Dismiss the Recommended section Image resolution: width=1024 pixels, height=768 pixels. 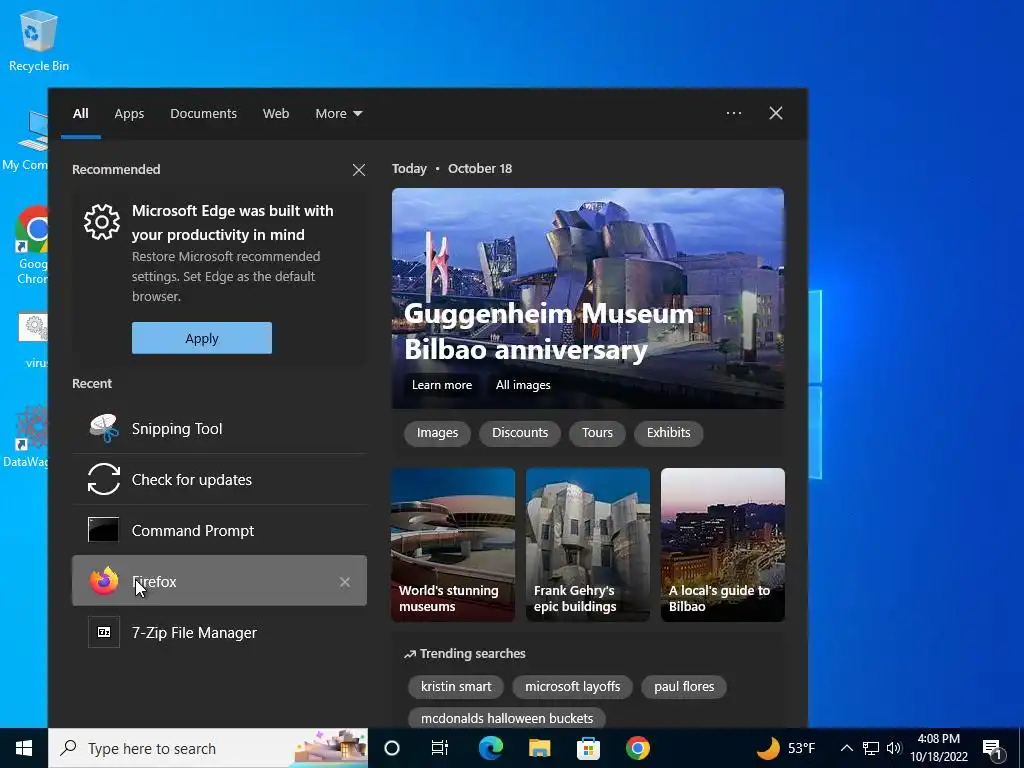coord(359,170)
